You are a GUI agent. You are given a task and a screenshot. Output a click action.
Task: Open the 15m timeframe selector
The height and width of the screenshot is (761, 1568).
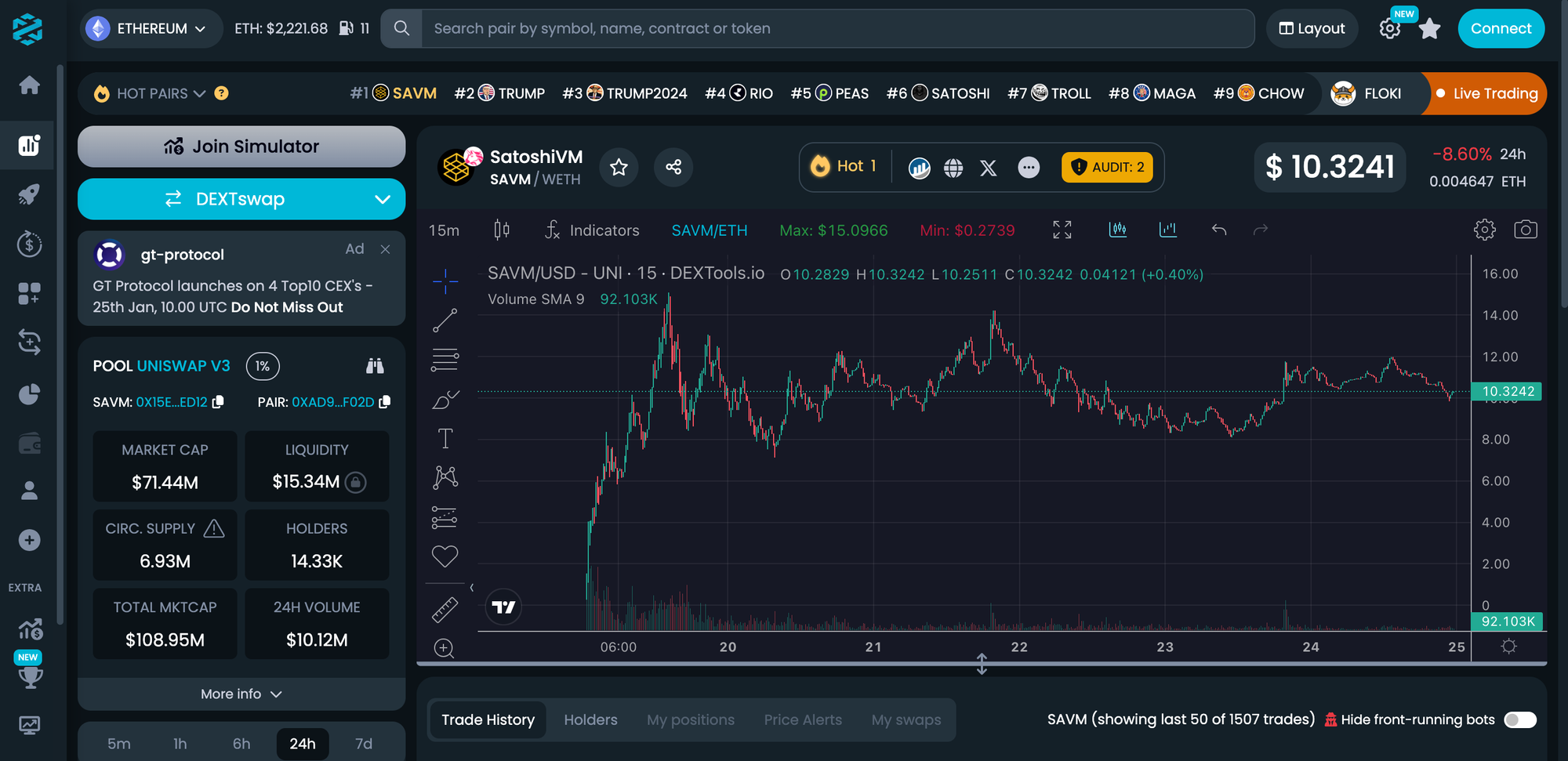[444, 230]
